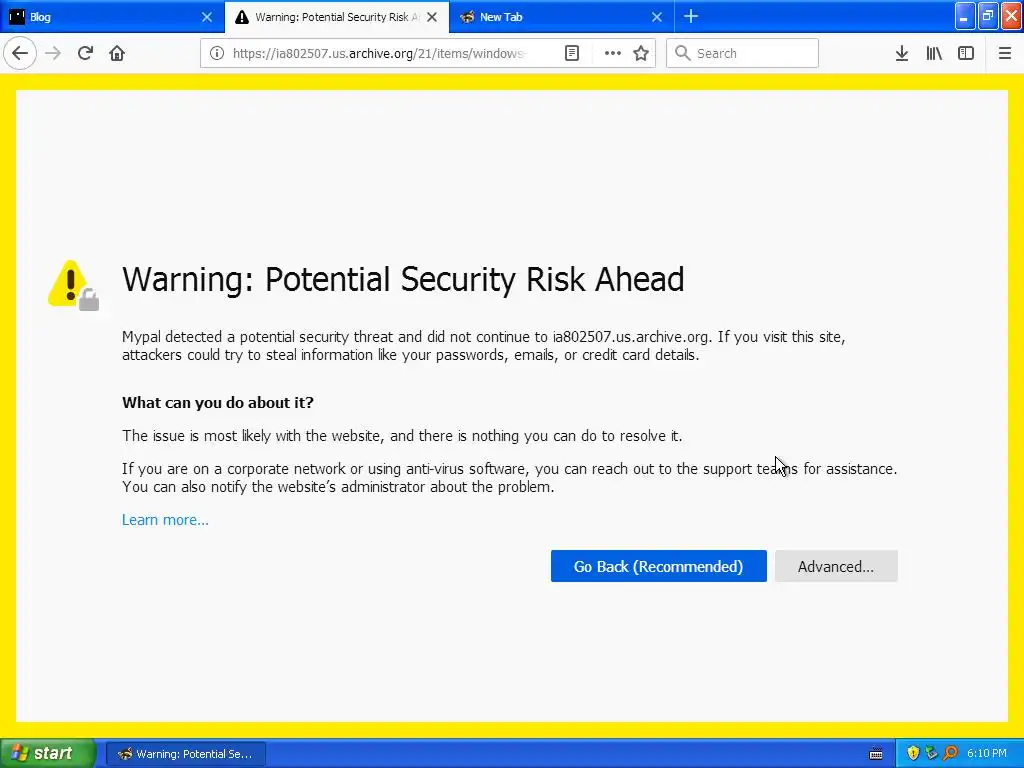Viewport: 1024px width, 768px height.
Task: Open page actions three-dot menu
Action: click(613, 53)
